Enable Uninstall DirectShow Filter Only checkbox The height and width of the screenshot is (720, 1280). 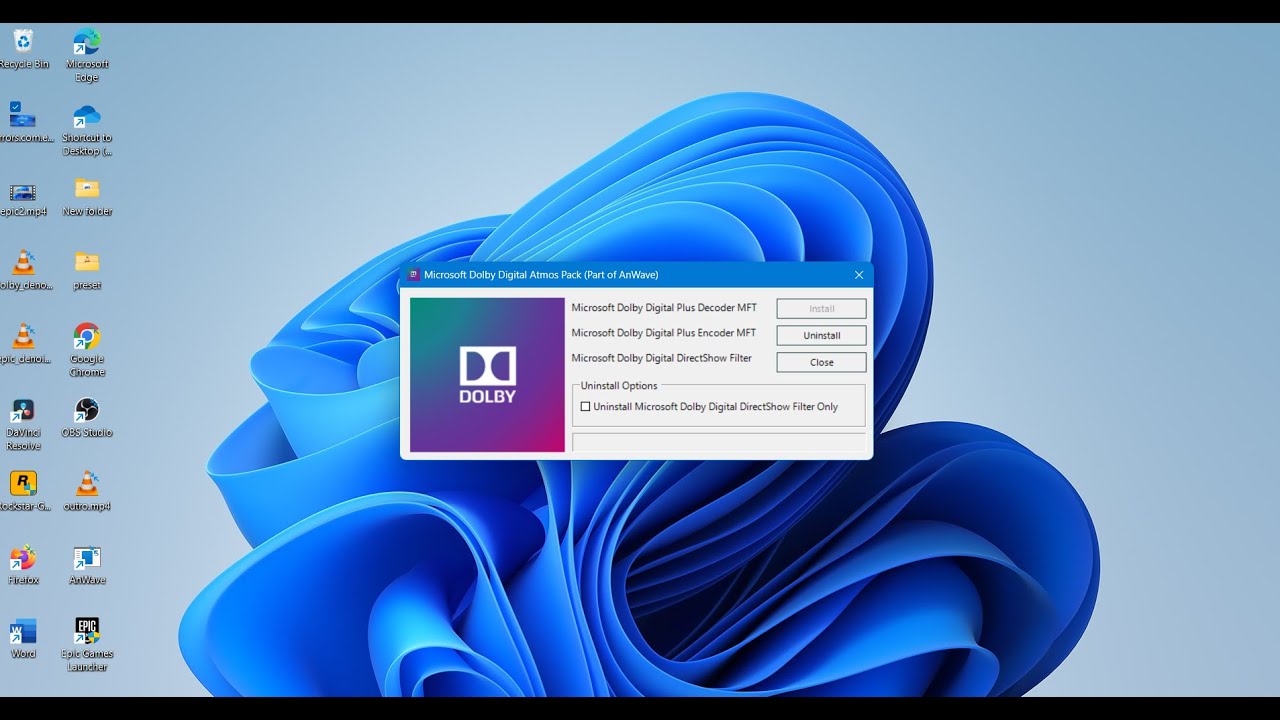point(586,407)
